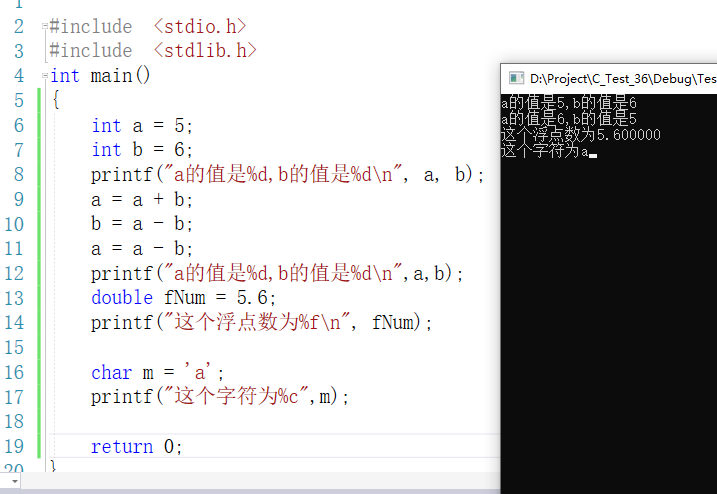
Task: Click the 'a = a + b;' statement
Action: coord(142,200)
